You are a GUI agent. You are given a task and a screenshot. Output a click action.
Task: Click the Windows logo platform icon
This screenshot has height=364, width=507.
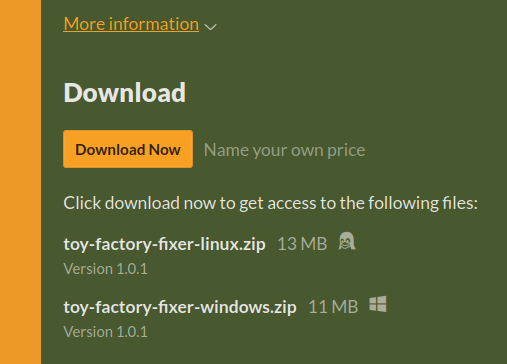378,304
